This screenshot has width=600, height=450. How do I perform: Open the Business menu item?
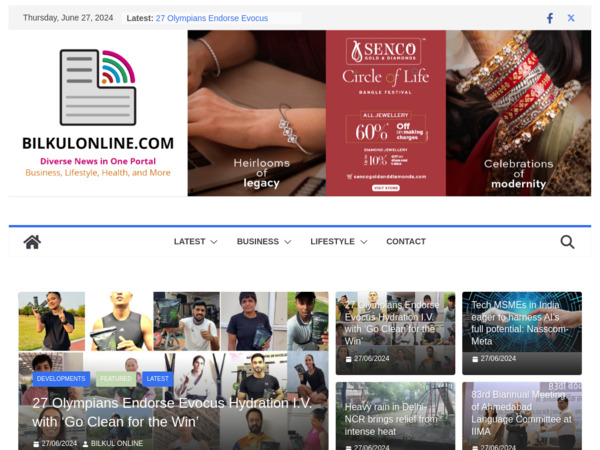[x=258, y=241]
